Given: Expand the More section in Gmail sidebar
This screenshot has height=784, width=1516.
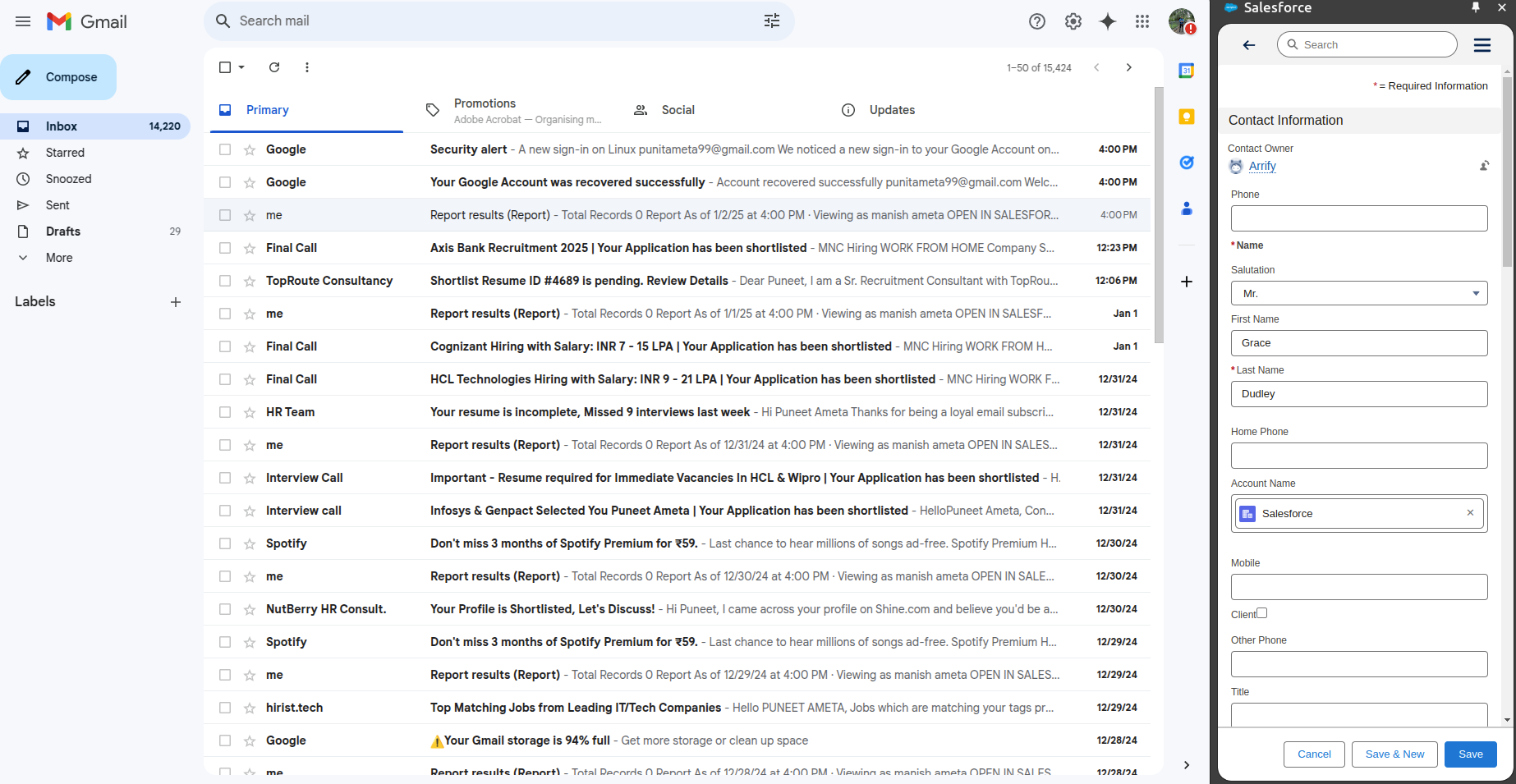Looking at the screenshot, I should [58, 257].
